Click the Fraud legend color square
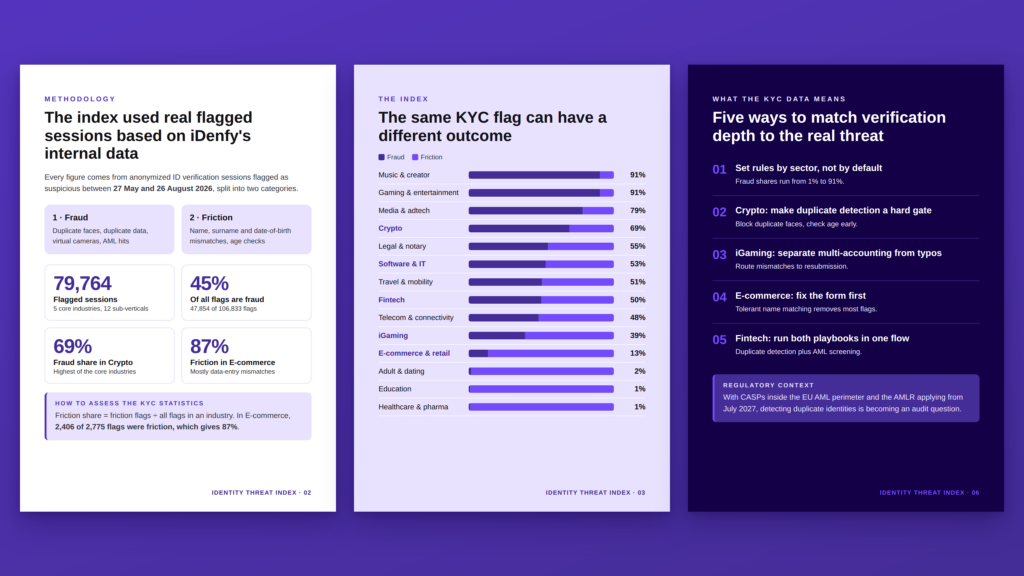The height and width of the screenshot is (576, 1024). click(x=381, y=157)
